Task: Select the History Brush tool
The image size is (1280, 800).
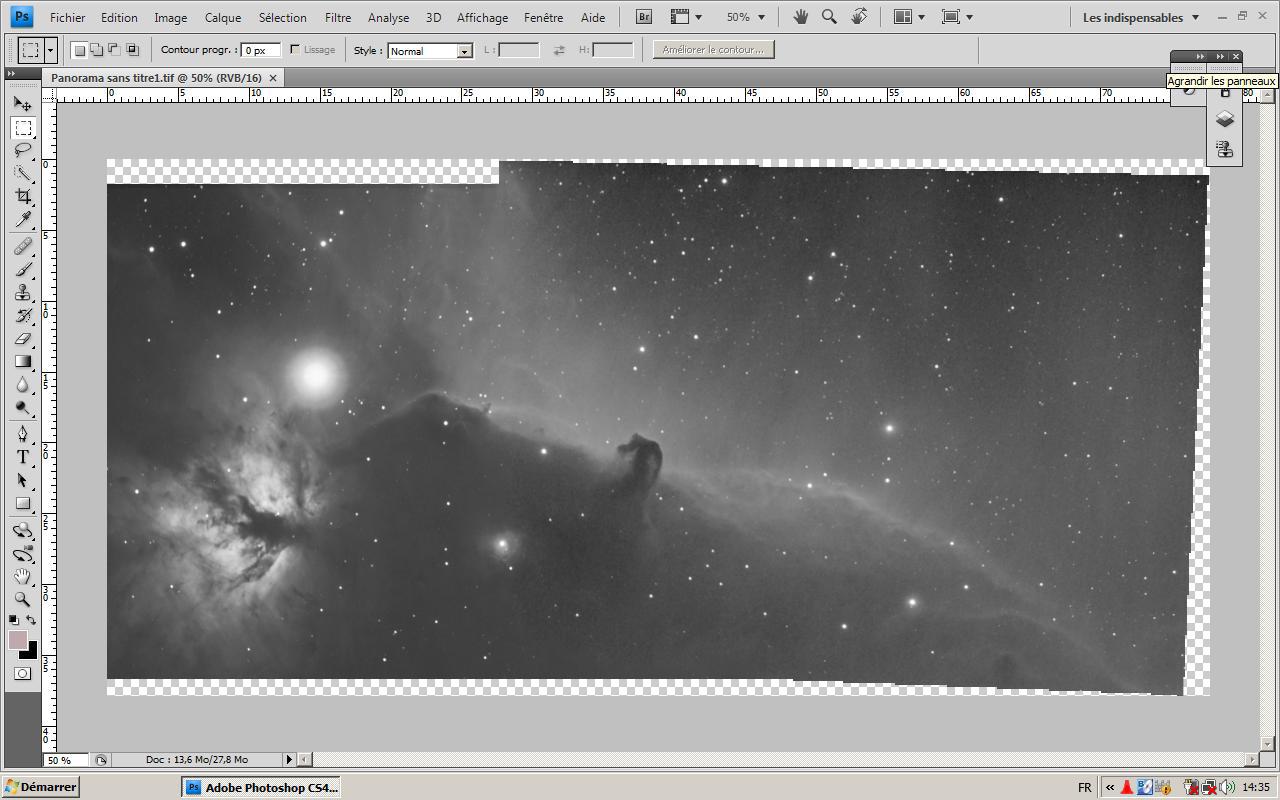Action: (22, 316)
